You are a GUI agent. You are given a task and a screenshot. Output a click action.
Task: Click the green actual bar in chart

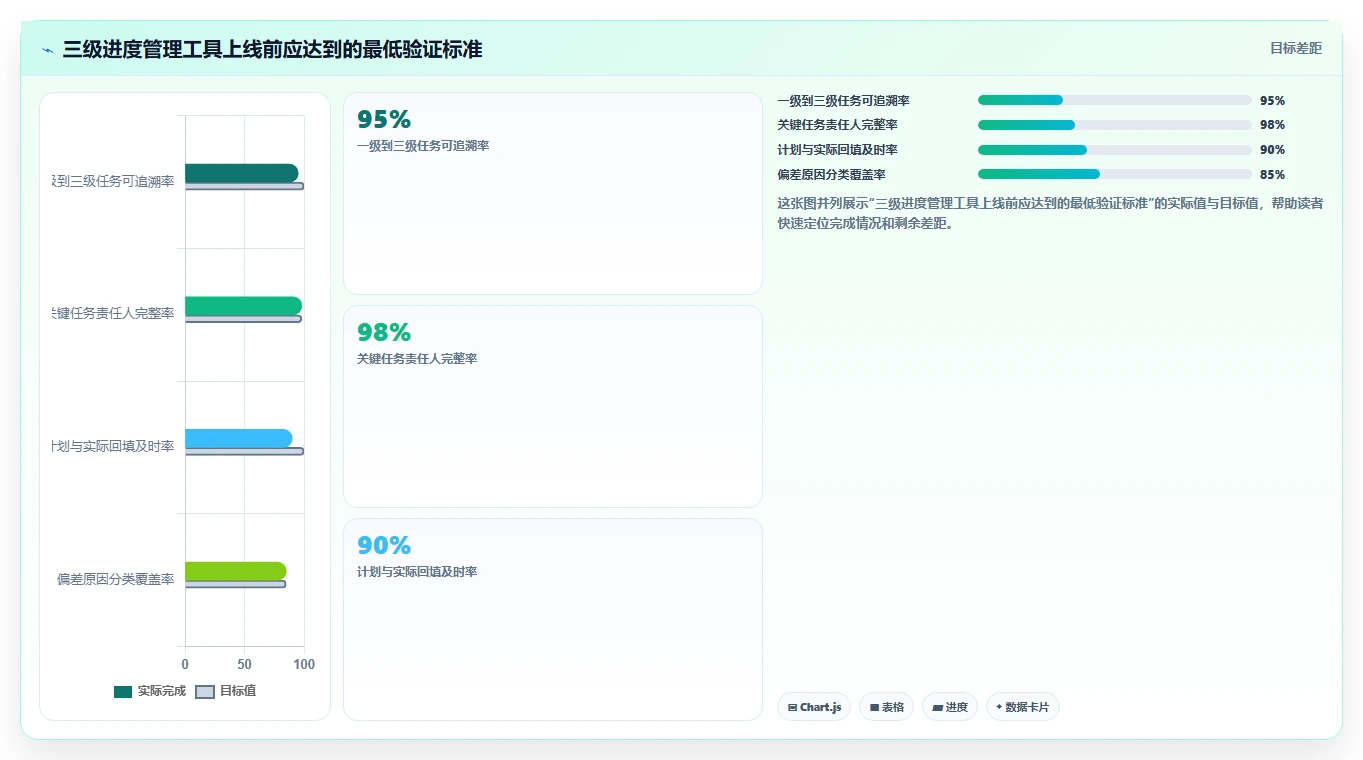tap(243, 306)
